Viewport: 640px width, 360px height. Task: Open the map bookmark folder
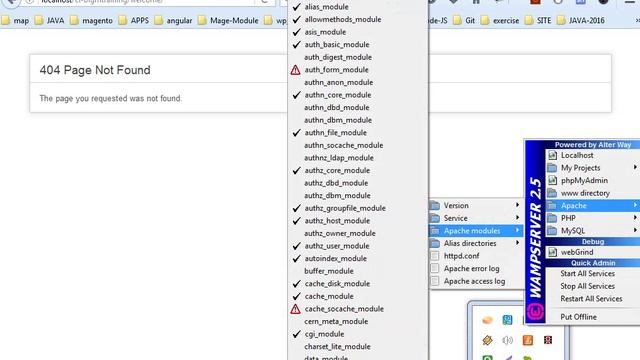[15, 20]
